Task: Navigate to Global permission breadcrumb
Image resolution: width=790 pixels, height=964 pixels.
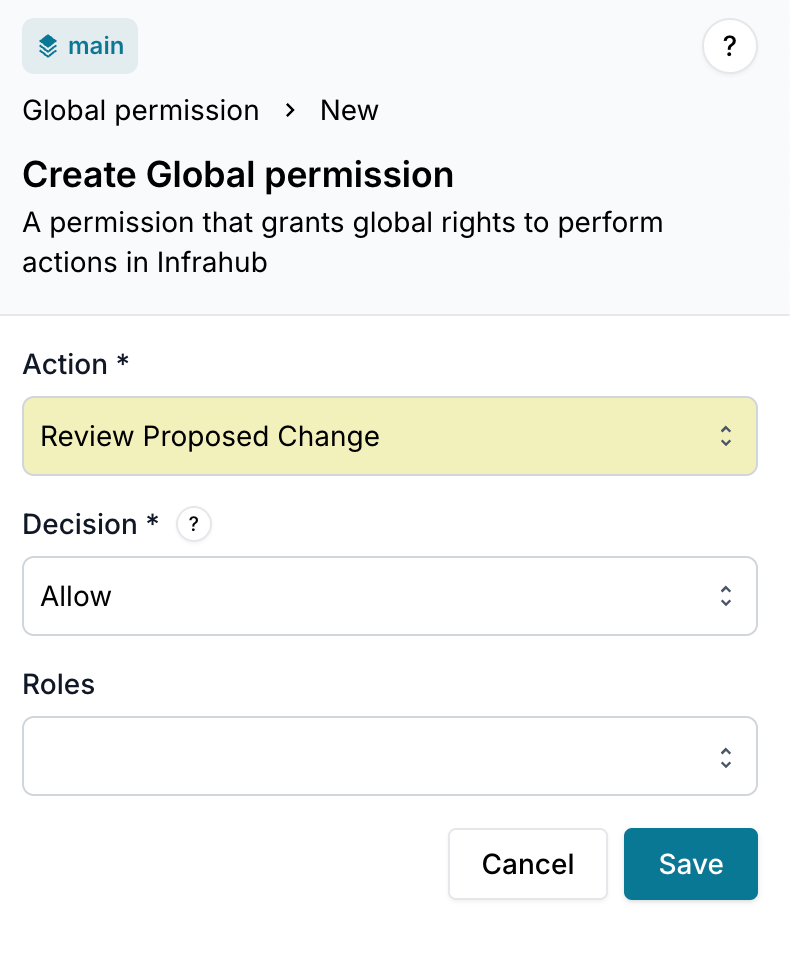Action: click(140, 110)
